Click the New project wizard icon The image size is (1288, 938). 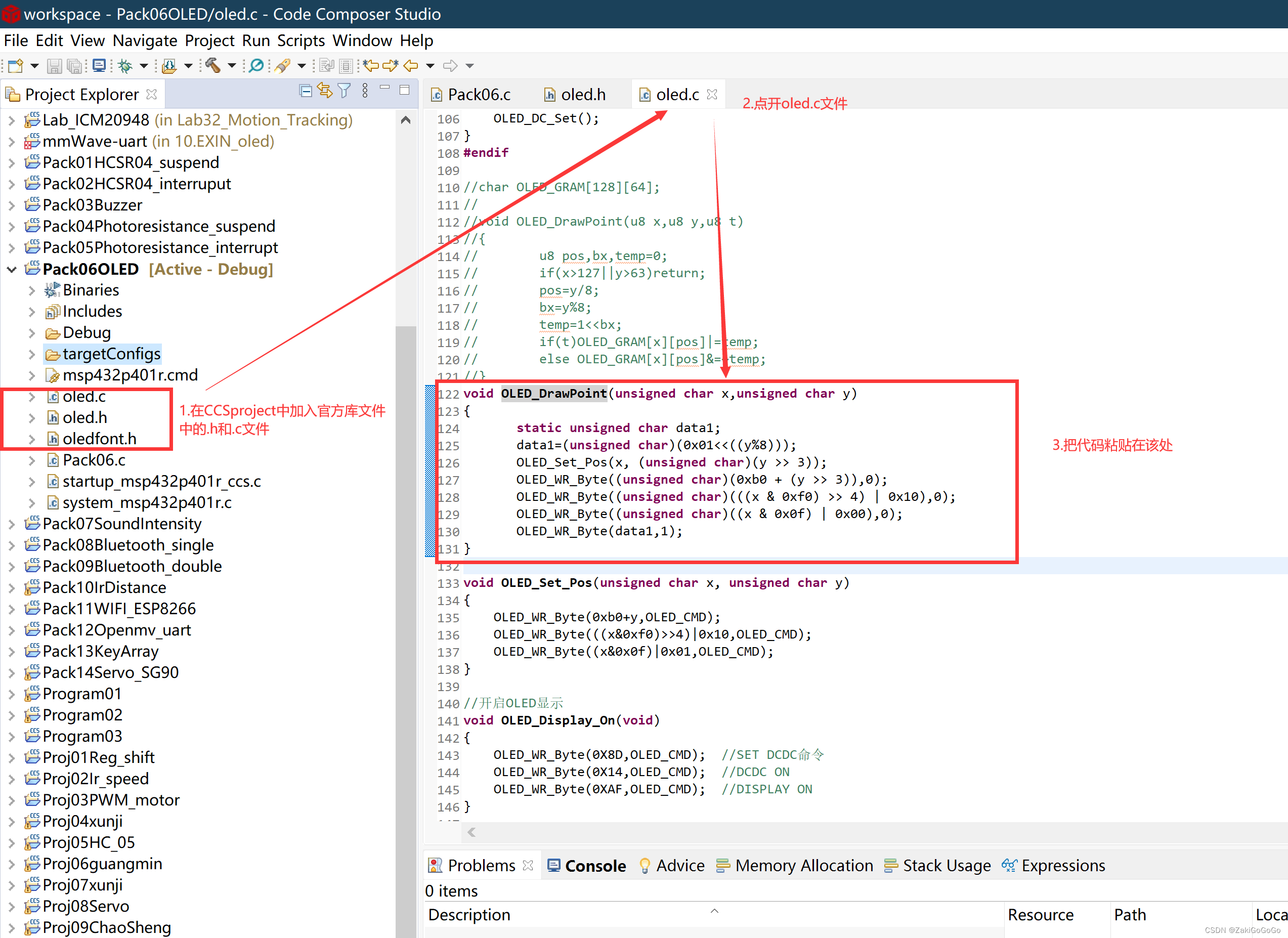tap(16, 66)
